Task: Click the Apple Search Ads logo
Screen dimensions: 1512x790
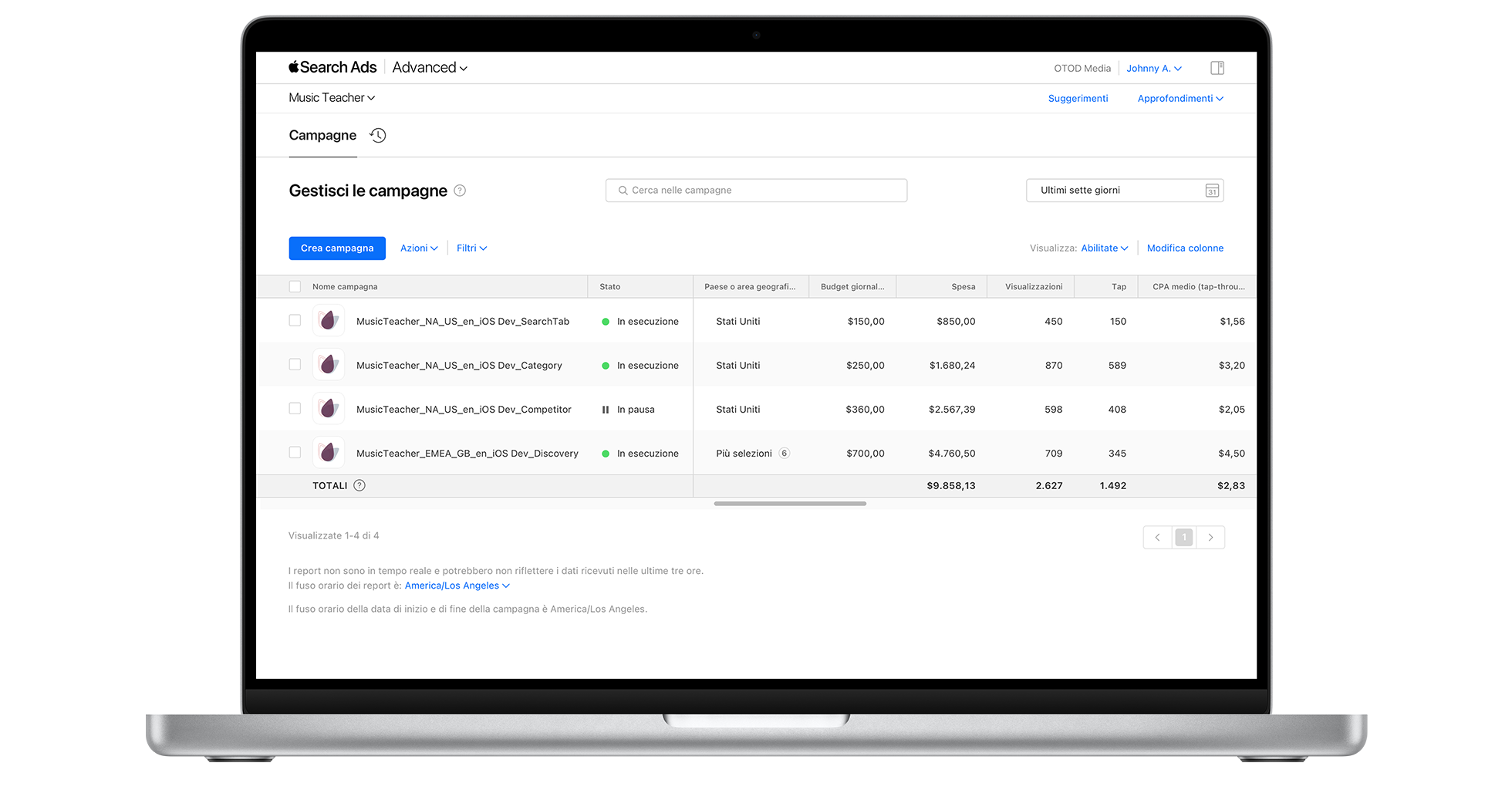Action: 332,67
